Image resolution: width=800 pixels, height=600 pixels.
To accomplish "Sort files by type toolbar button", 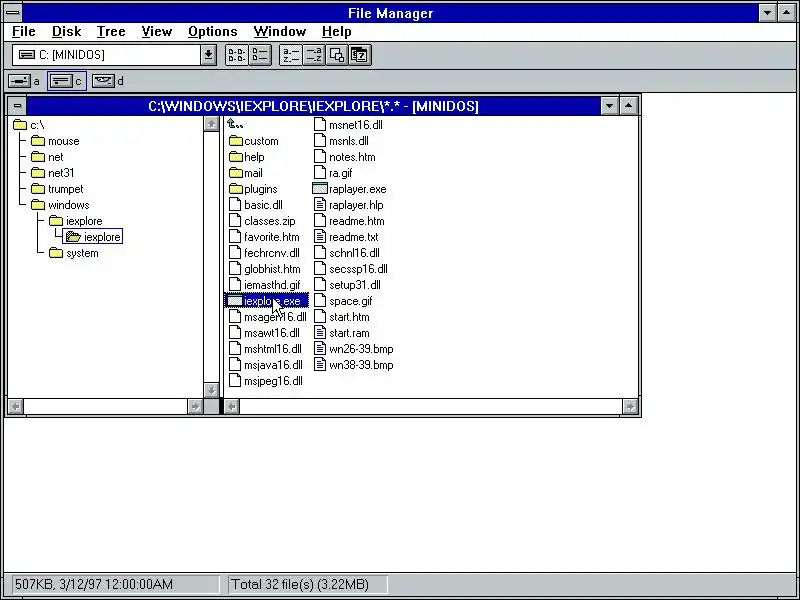I will (314, 55).
